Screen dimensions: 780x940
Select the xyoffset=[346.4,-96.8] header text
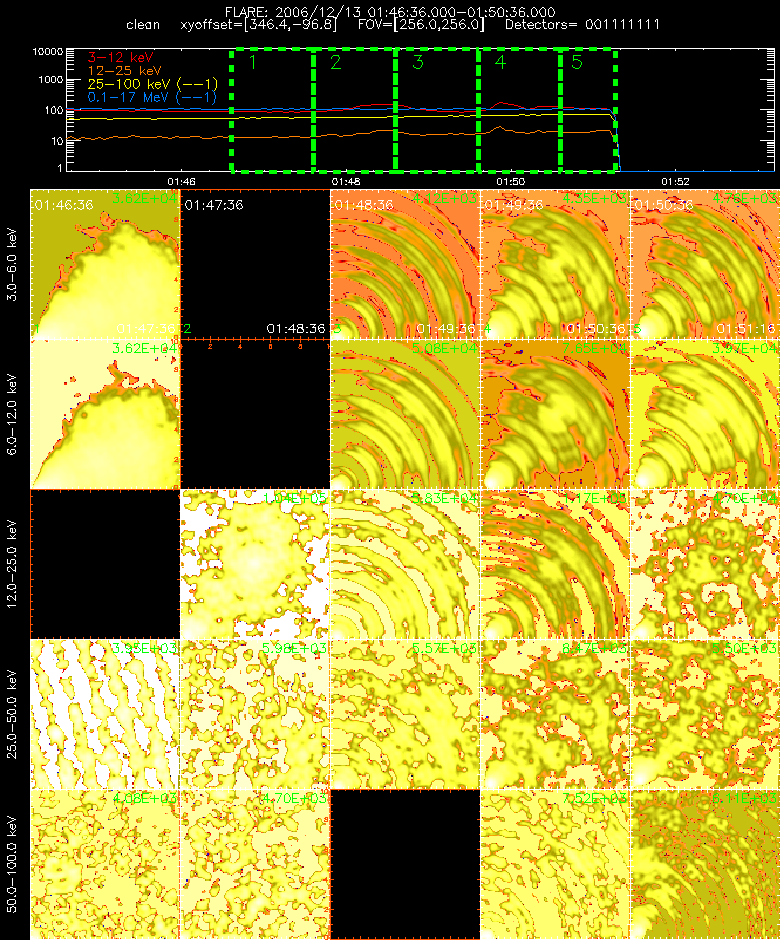tap(258, 25)
